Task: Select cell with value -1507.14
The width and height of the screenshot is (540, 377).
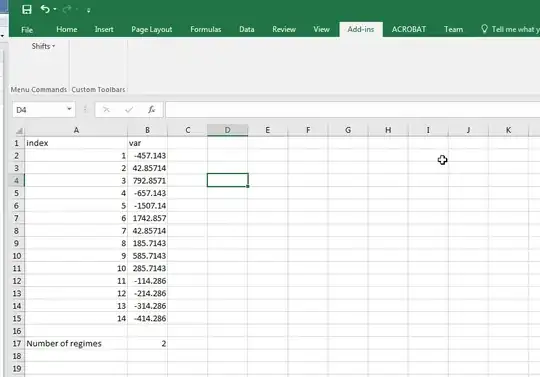Action: tap(147, 206)
